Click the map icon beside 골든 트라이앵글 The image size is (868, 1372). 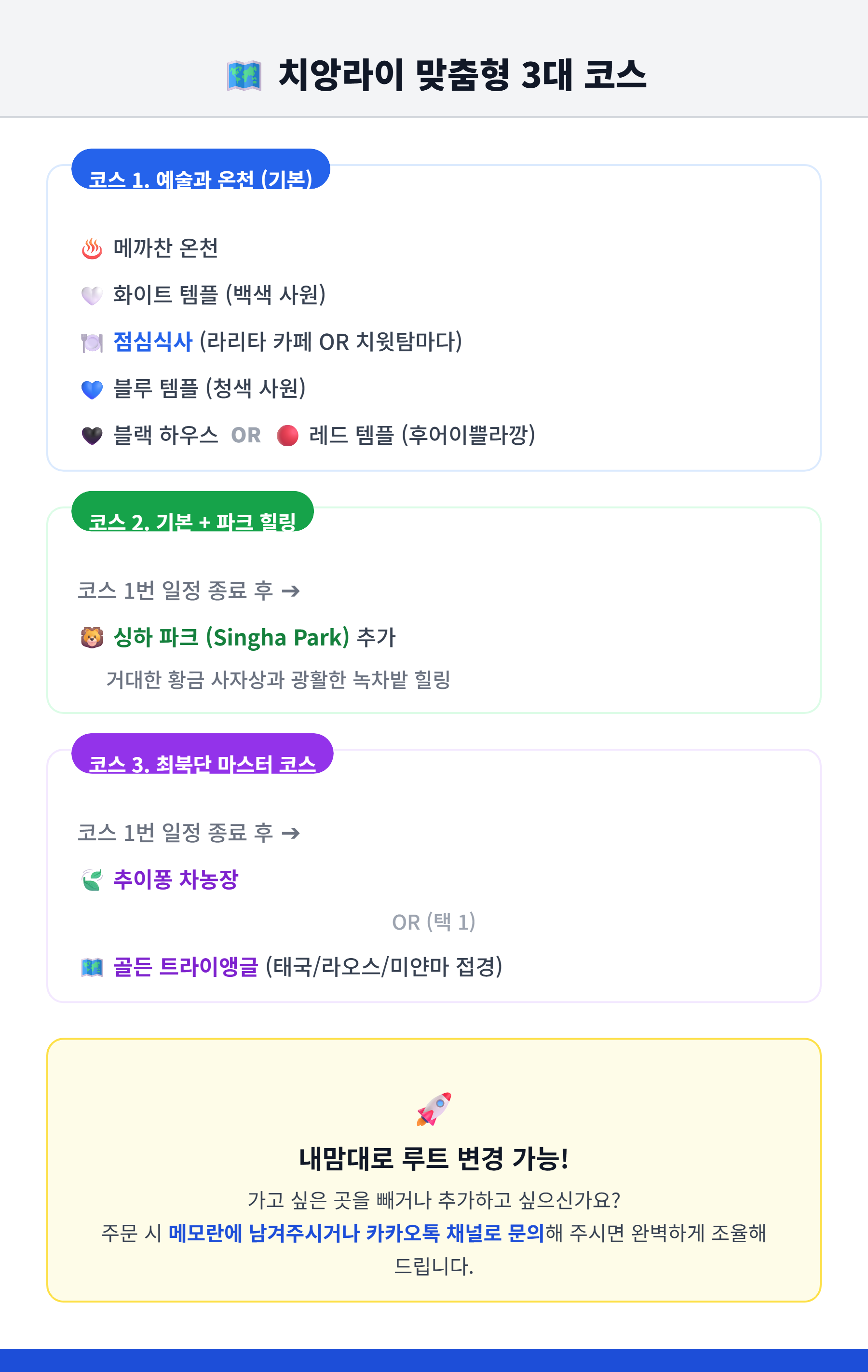point(92,967)
